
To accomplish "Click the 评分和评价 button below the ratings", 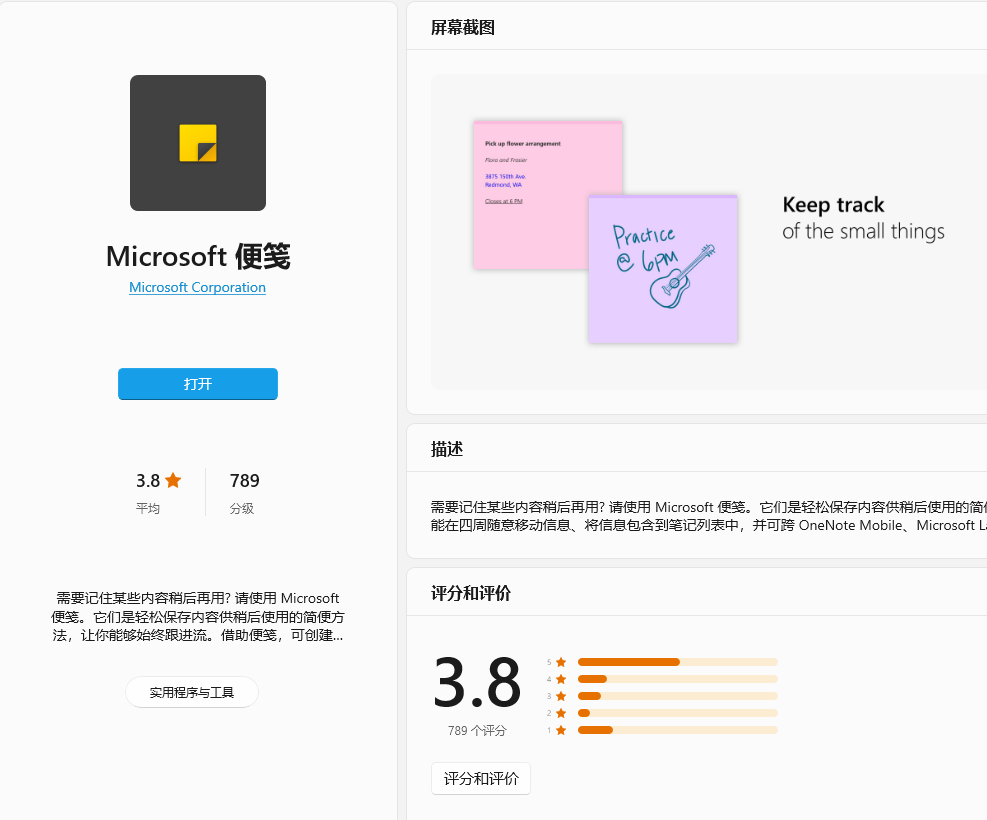I will click(481, 779).
